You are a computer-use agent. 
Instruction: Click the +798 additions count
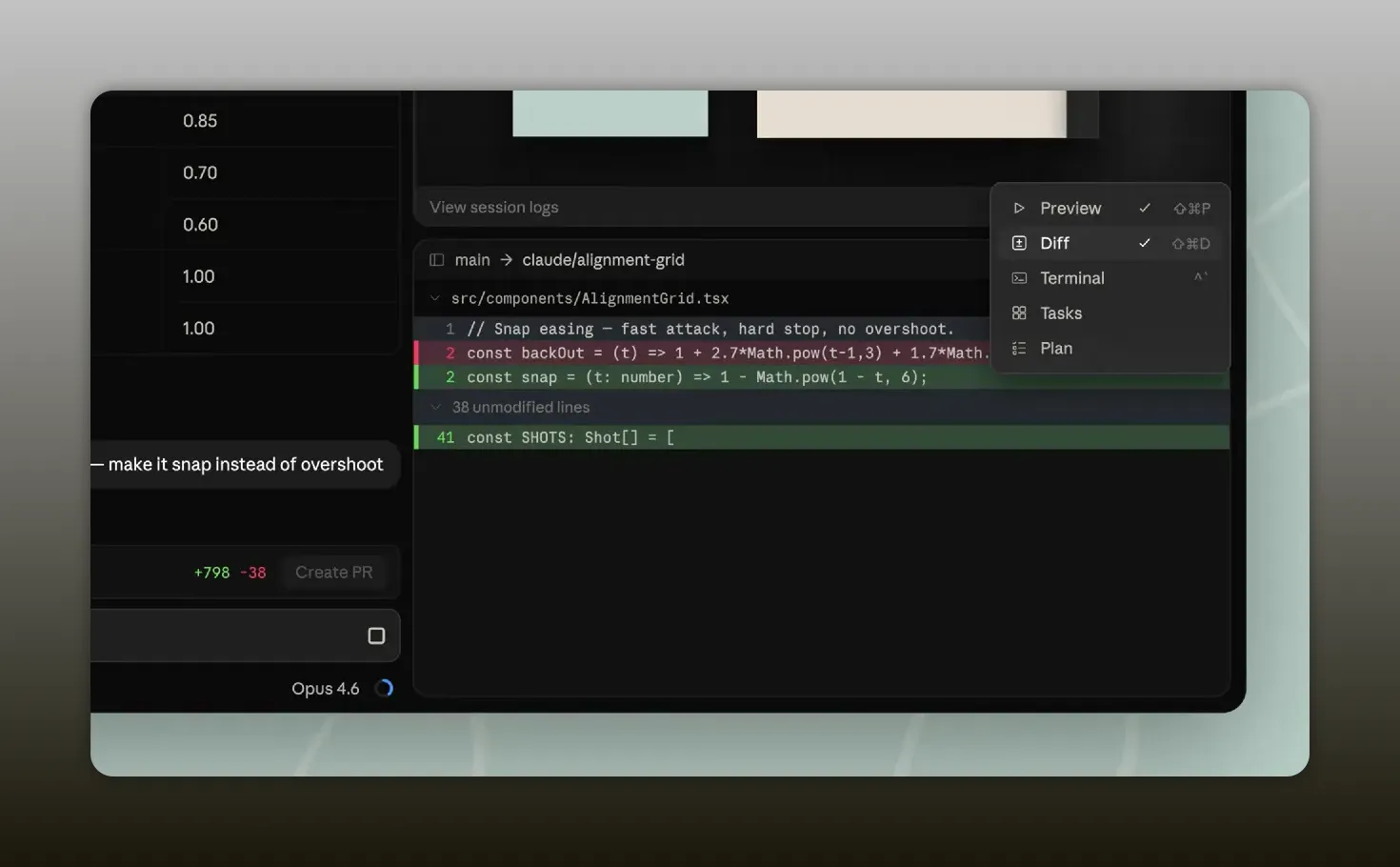[x=211, y=573]
